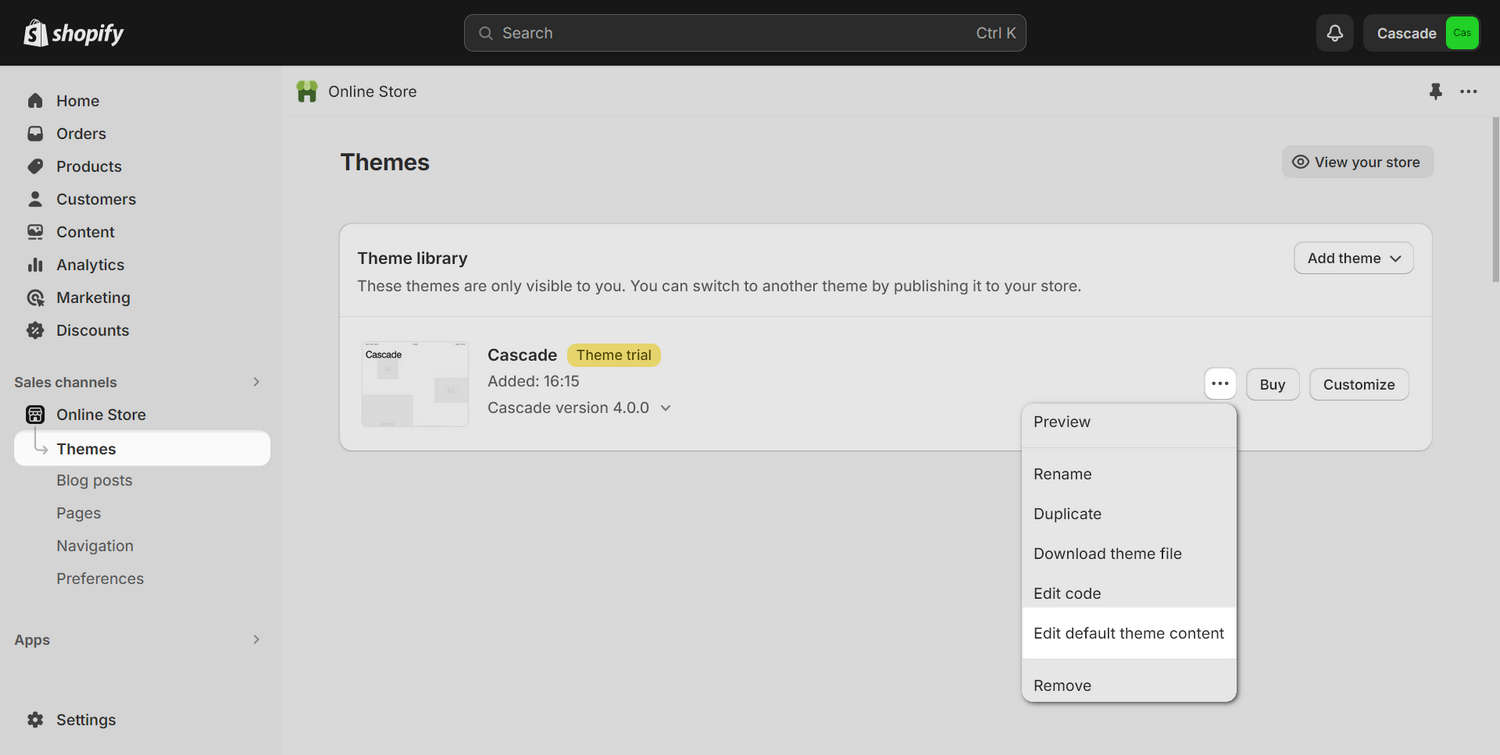Toggle the Cascade theme three-dot actions button
Viewport: 1500px width, 755px height.
[1220, 384]
